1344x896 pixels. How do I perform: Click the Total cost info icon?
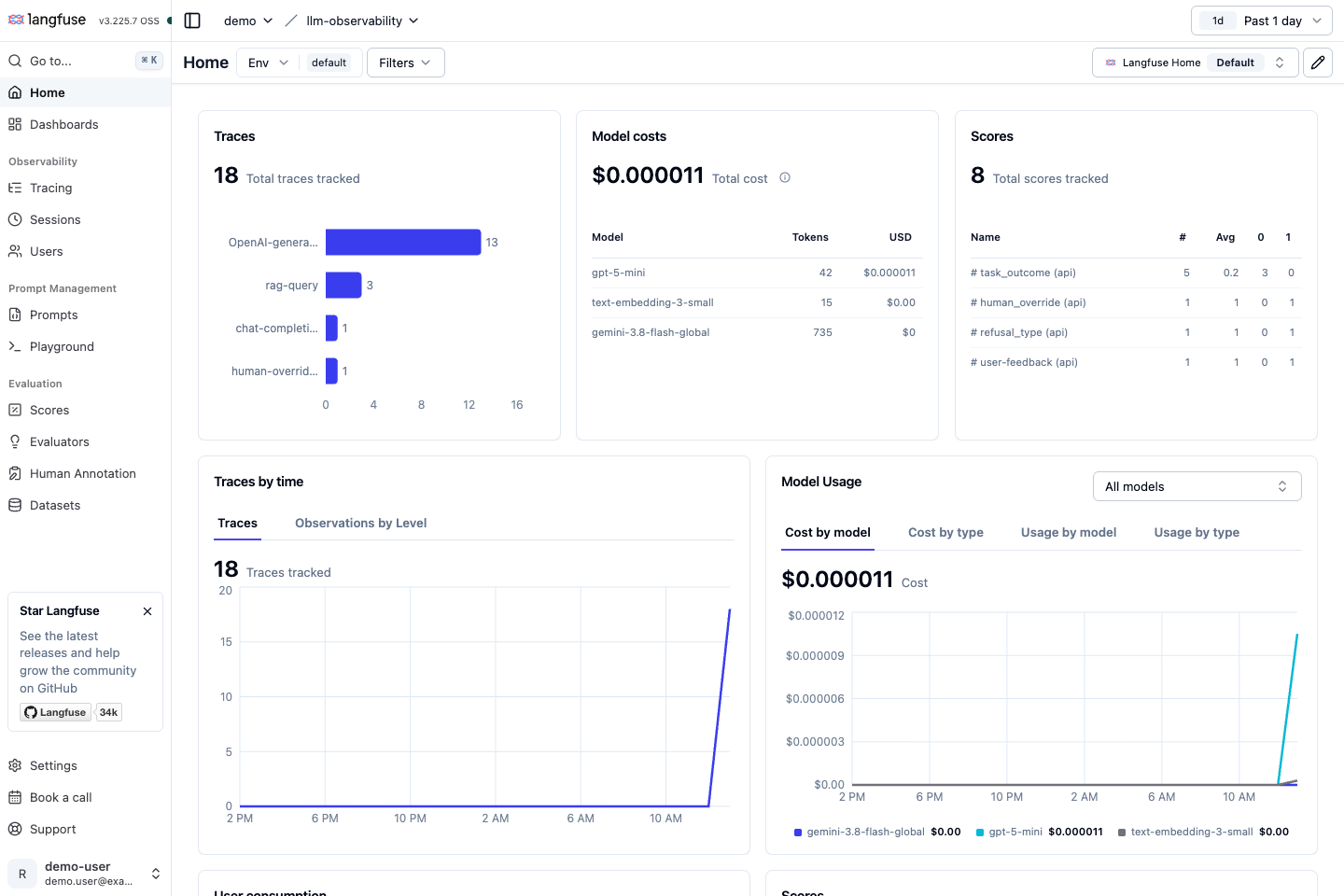785,177
